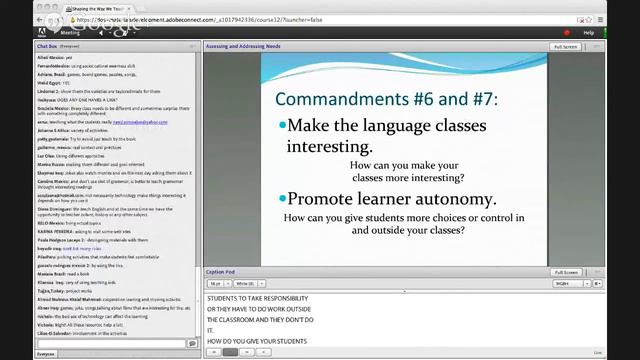Open the Chrome hamburger menu
Screen dimensions: 640x360
pos(600,20)
